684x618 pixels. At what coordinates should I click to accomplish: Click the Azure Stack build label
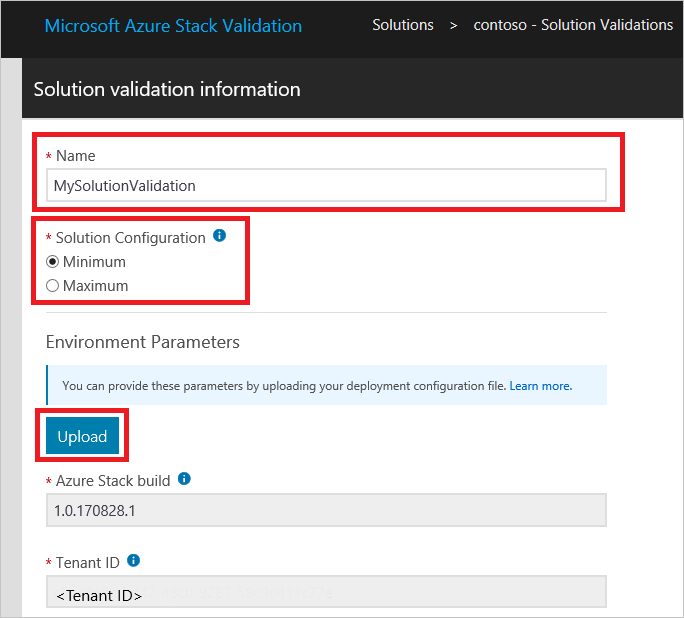click(113, 481)
